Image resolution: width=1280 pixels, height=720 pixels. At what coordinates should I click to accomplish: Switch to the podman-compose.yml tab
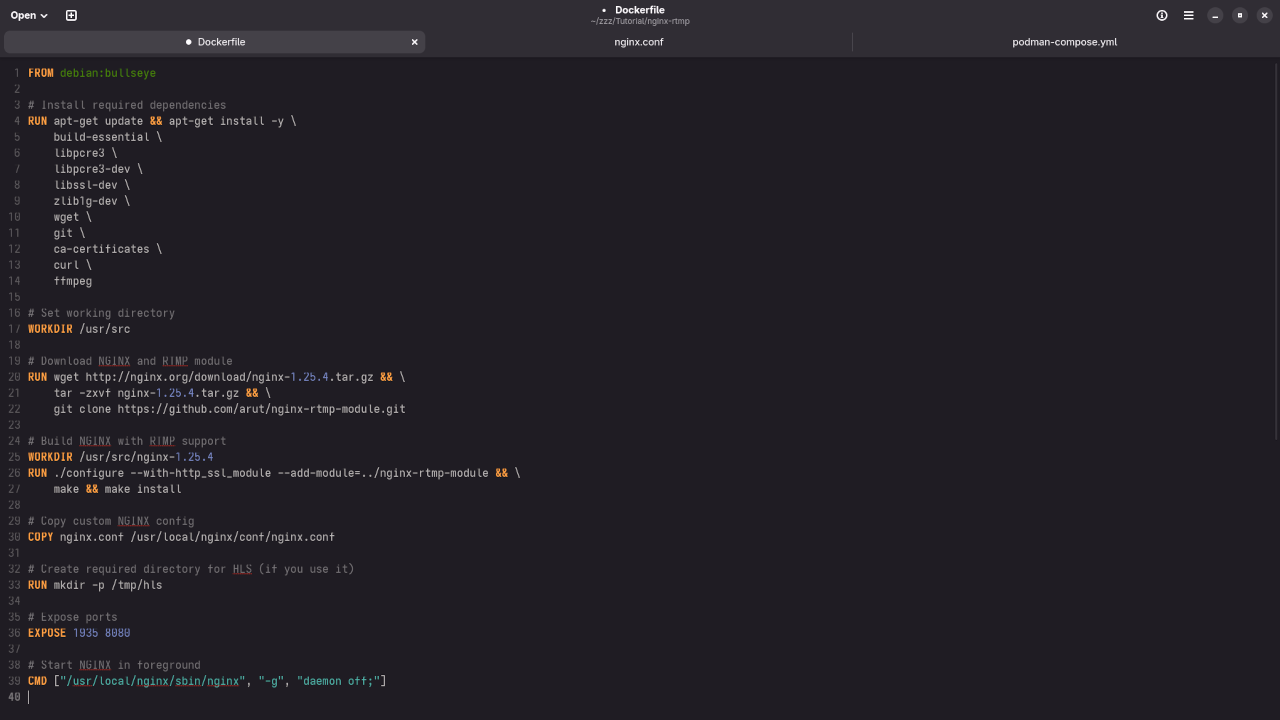click(x=1064, y=42)
